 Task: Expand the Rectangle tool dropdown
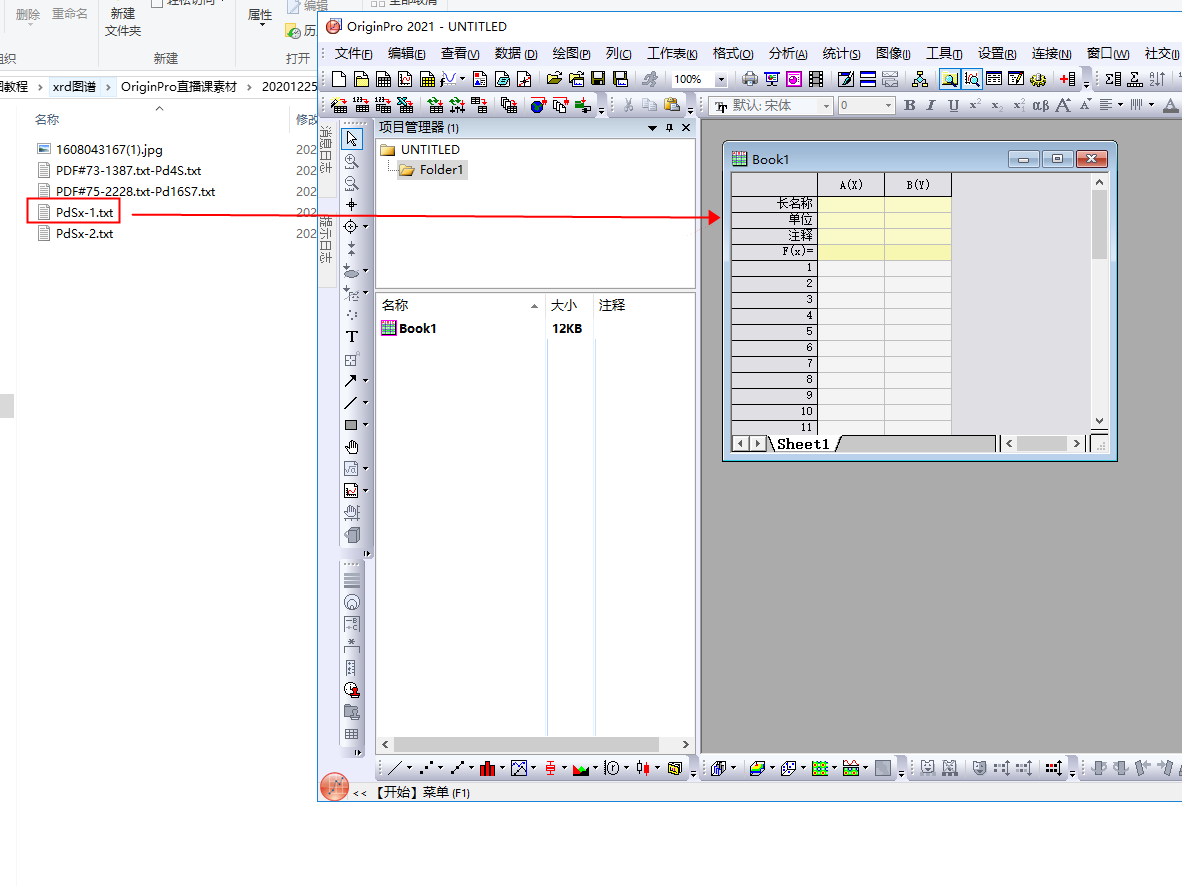366,425
